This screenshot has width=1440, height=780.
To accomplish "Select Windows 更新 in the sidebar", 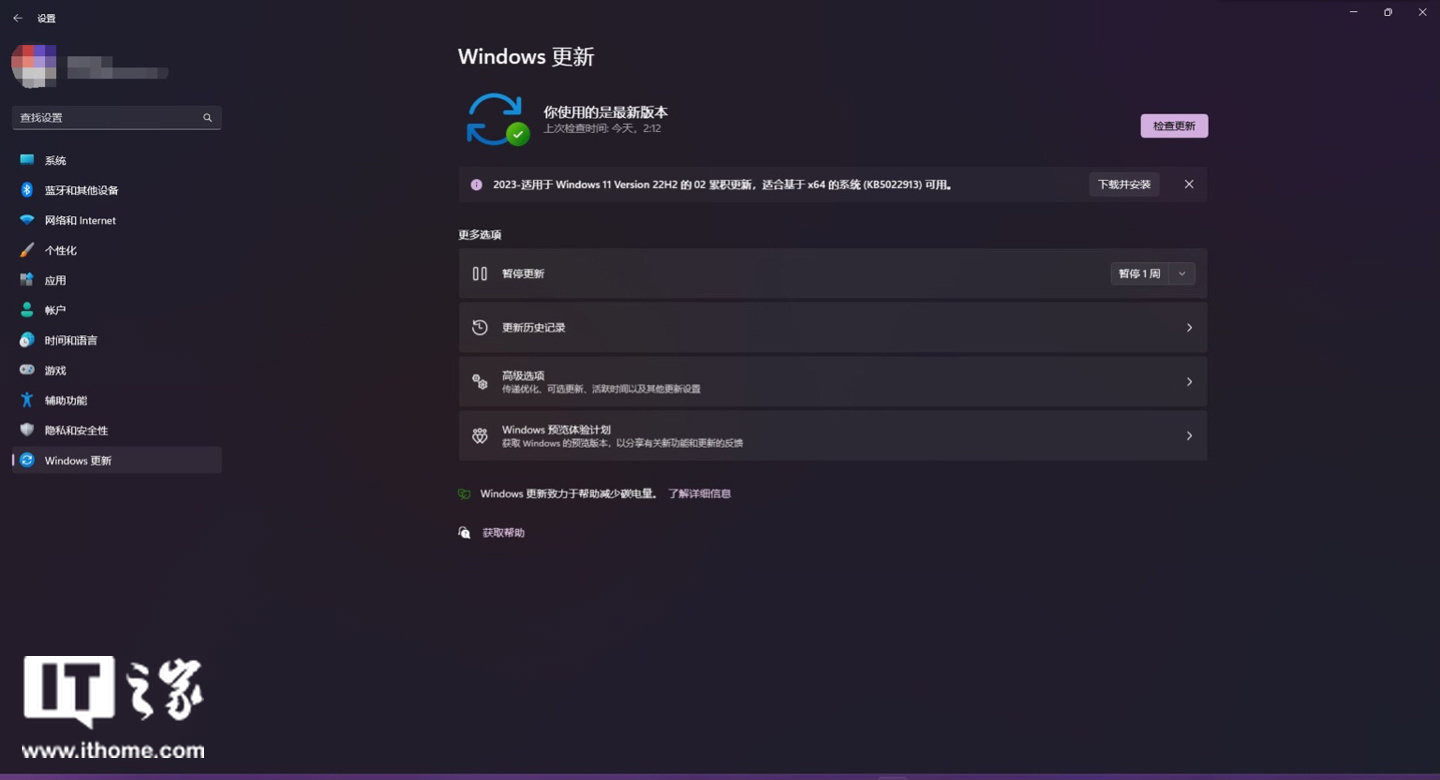I will (x=117, y=460).
